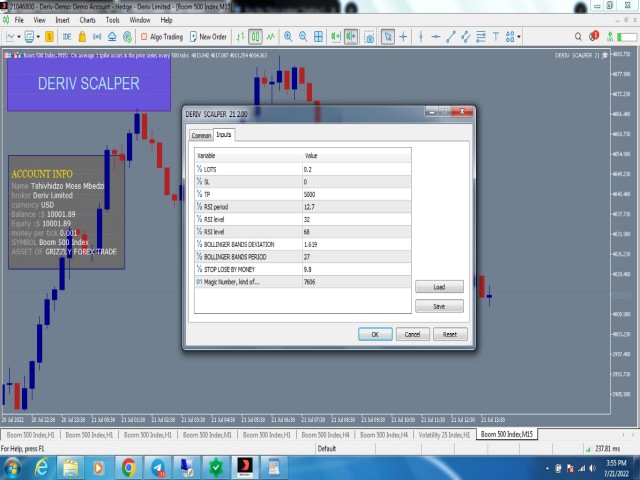Click the Load button

point(439,287)
